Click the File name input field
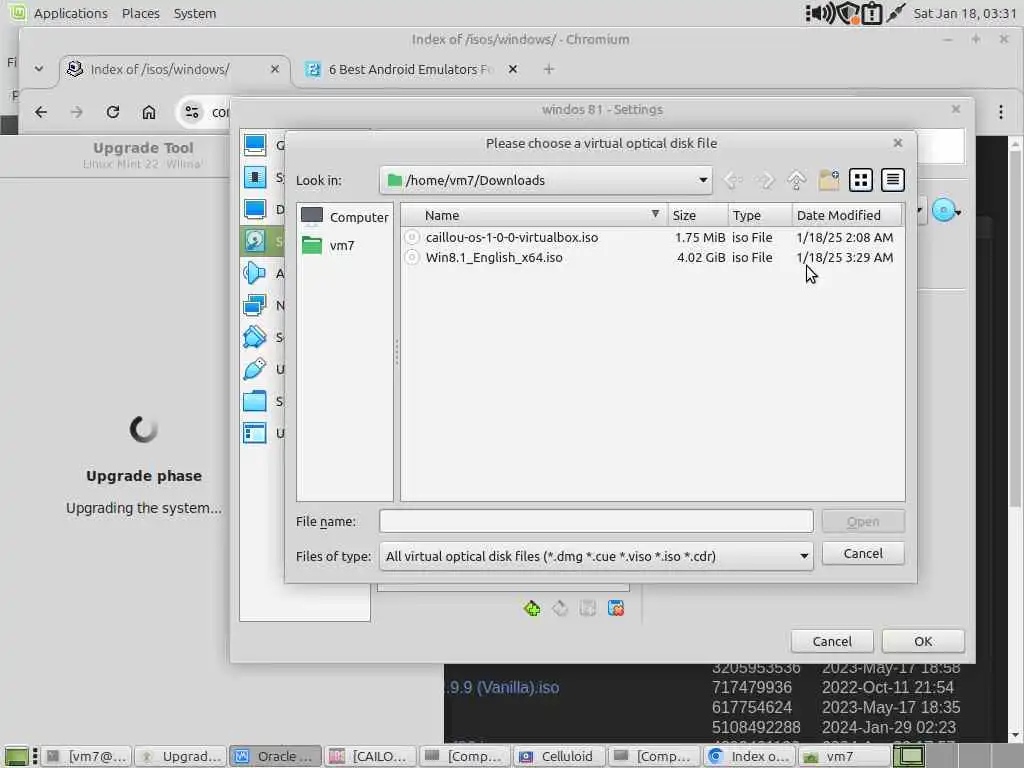The height and width of the screenshot is (768, 1024). [596, 521]
